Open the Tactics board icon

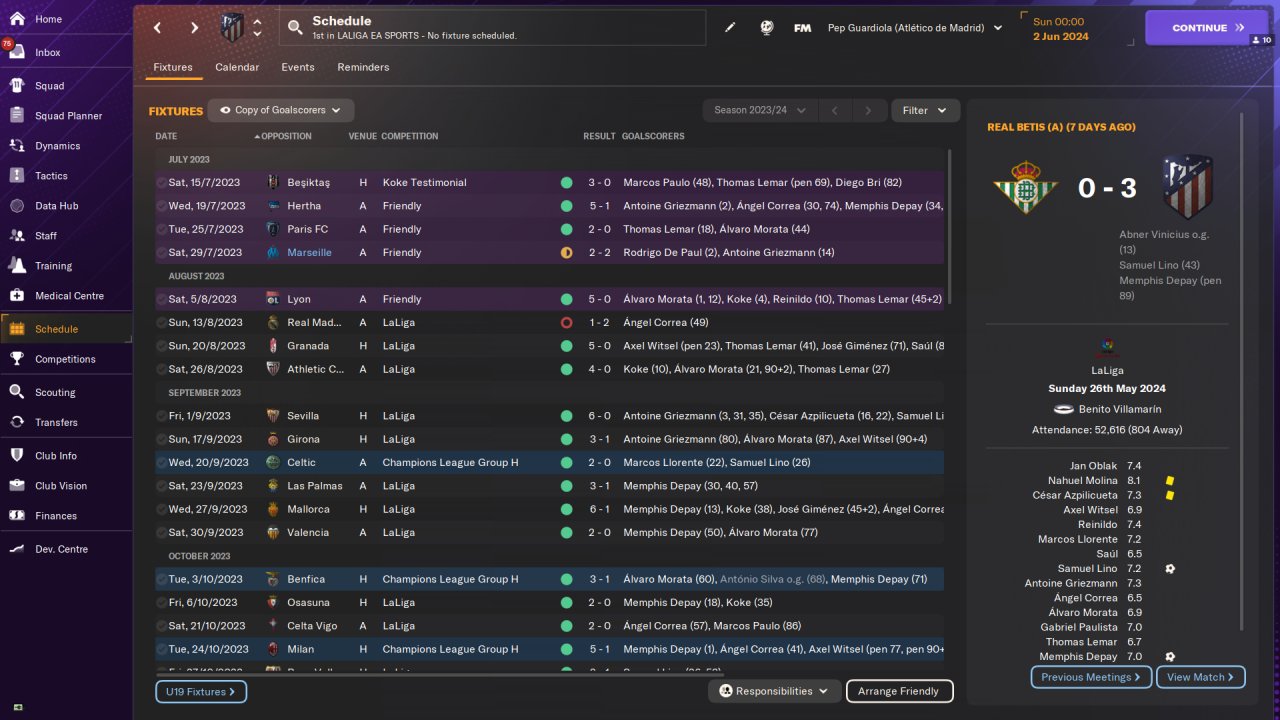click(x=17, y=176)
